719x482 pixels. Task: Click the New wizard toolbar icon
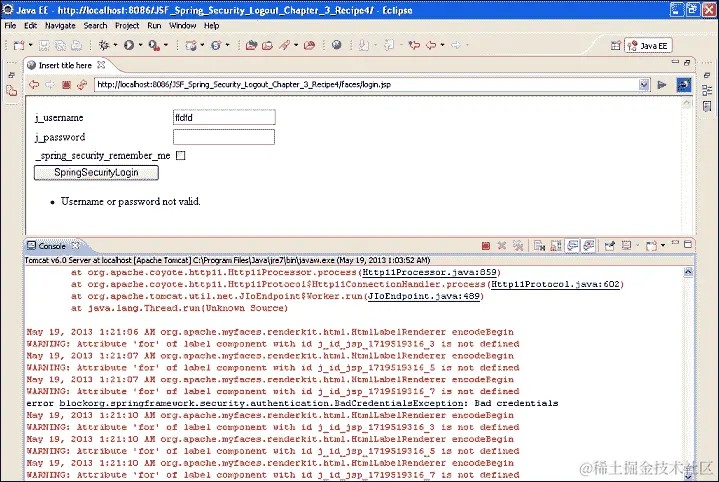(x=19, y=45)
